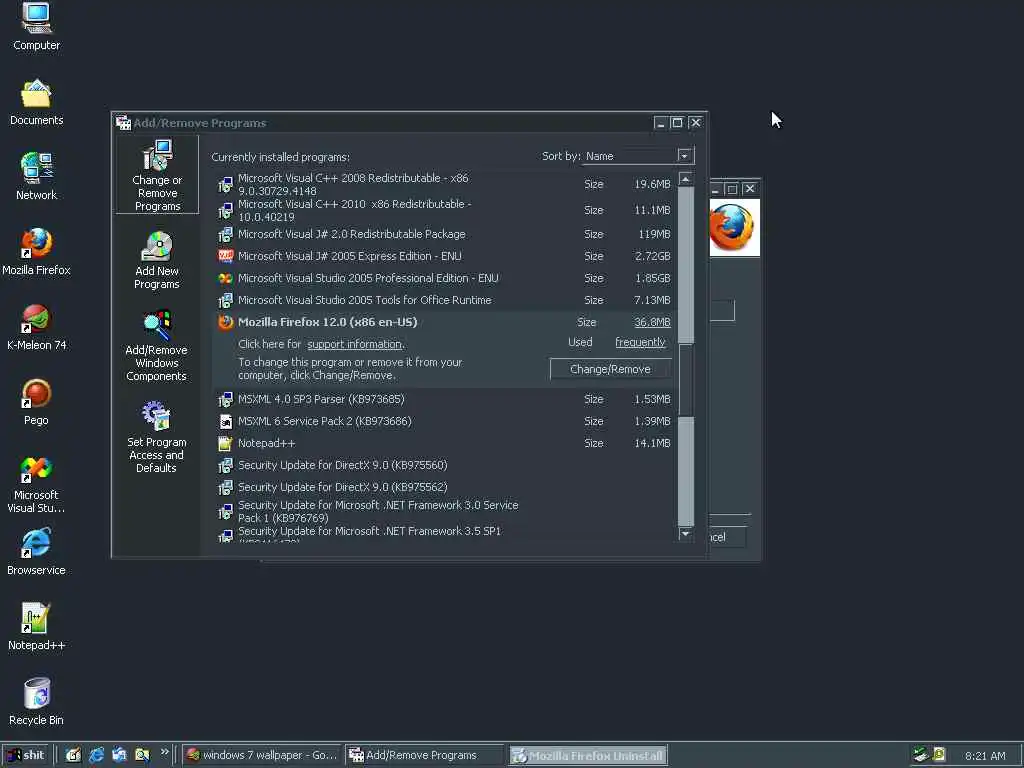Open the Sort by Name dropdown
1024x768 pixels.
[x=684, y=156]
